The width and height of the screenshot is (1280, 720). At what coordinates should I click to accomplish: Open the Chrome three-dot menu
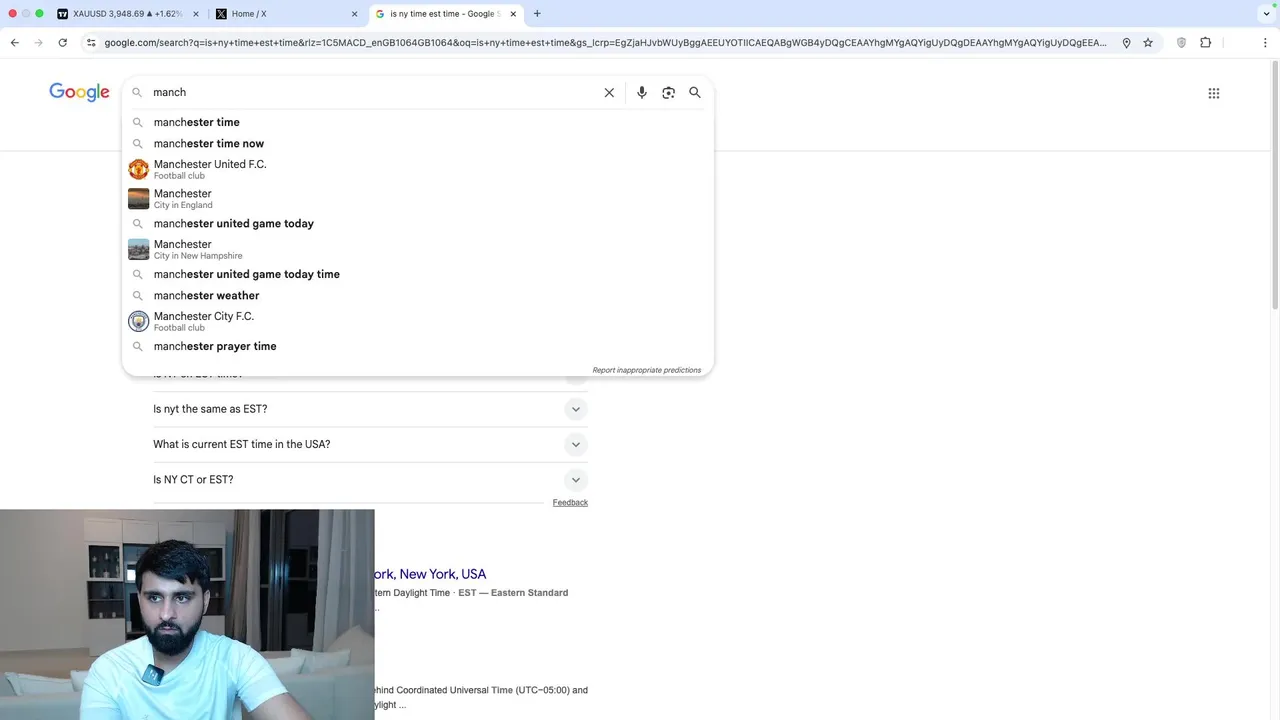tap(1265, 42)
